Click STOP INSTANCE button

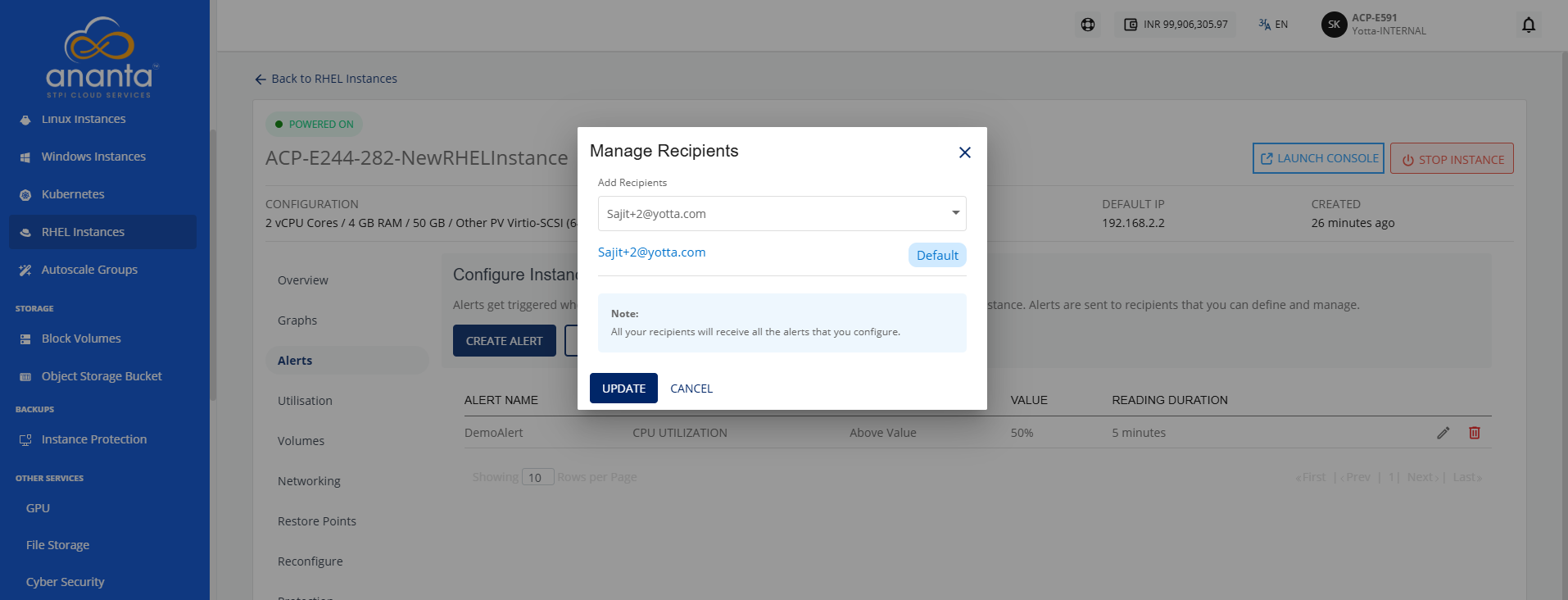point(1452,159)
